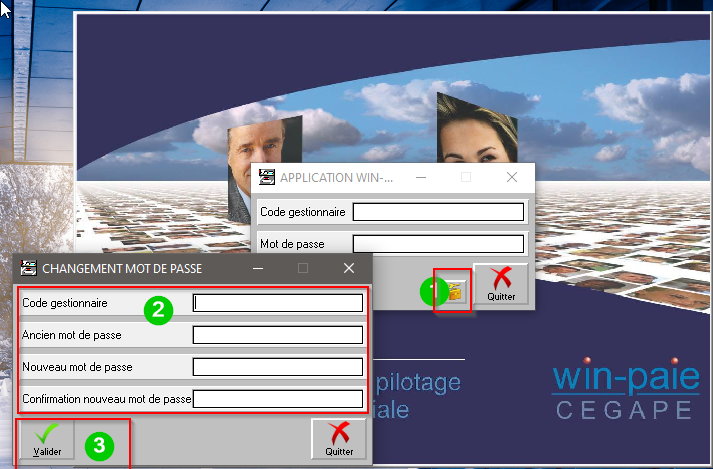Click the green checkmark Valider button
This screenshot has height=469, width=713.
coord(45,440)
